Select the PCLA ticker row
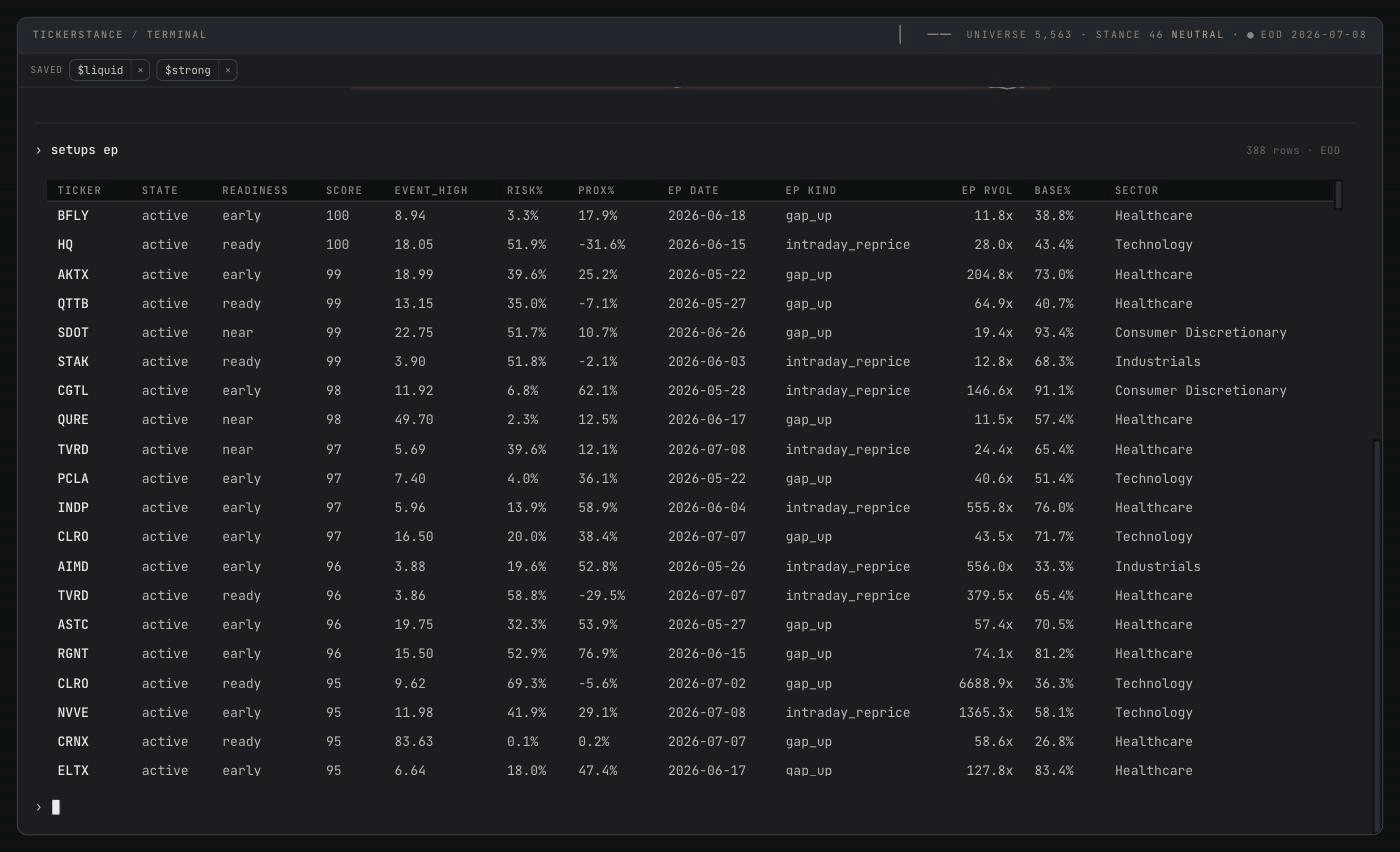1400x852 pixels. (690, 479)
